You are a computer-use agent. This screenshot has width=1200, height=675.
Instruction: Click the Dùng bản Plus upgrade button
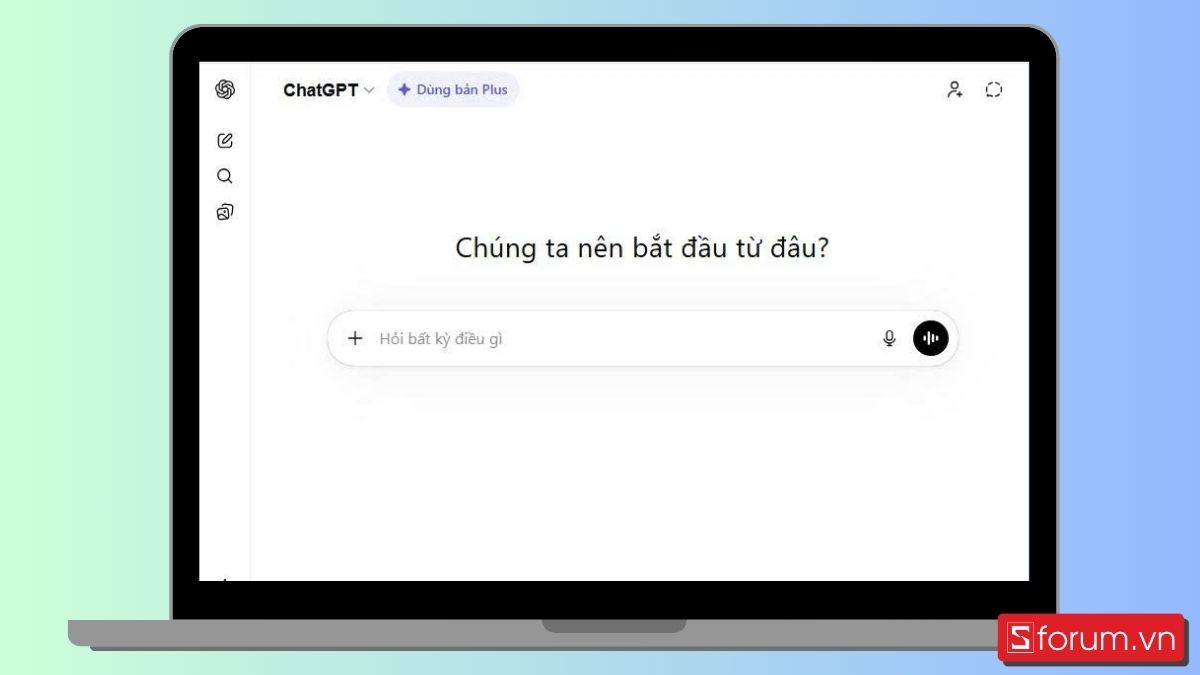coord(453,90)
